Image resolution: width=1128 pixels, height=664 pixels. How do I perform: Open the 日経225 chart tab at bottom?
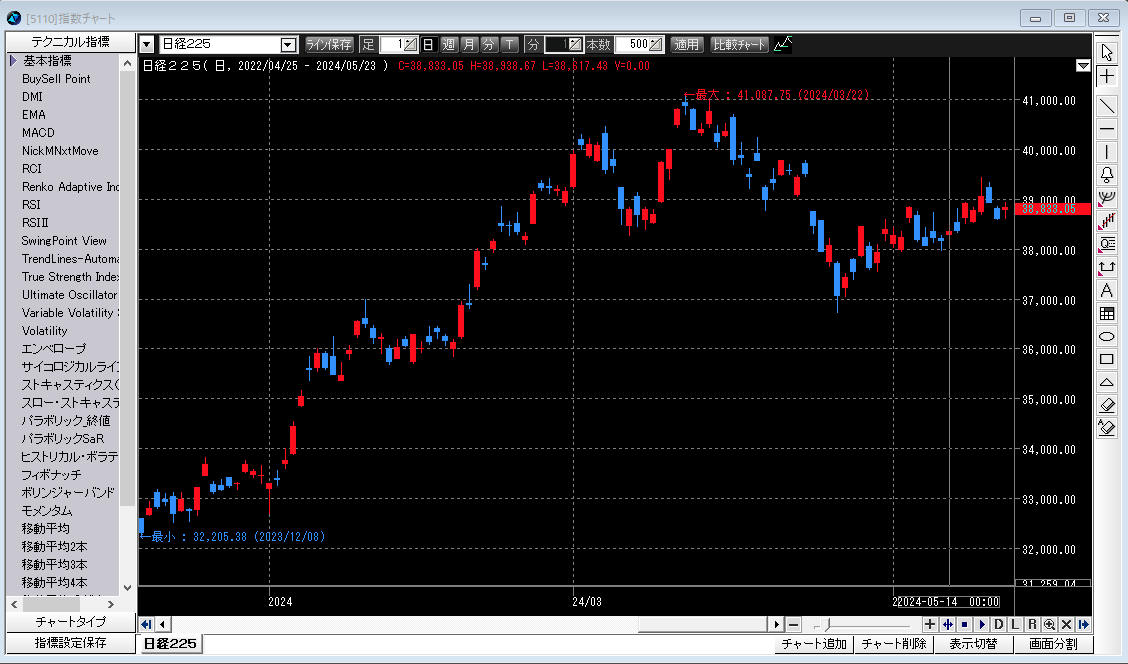pyautogui.click(x=170, y=644)
